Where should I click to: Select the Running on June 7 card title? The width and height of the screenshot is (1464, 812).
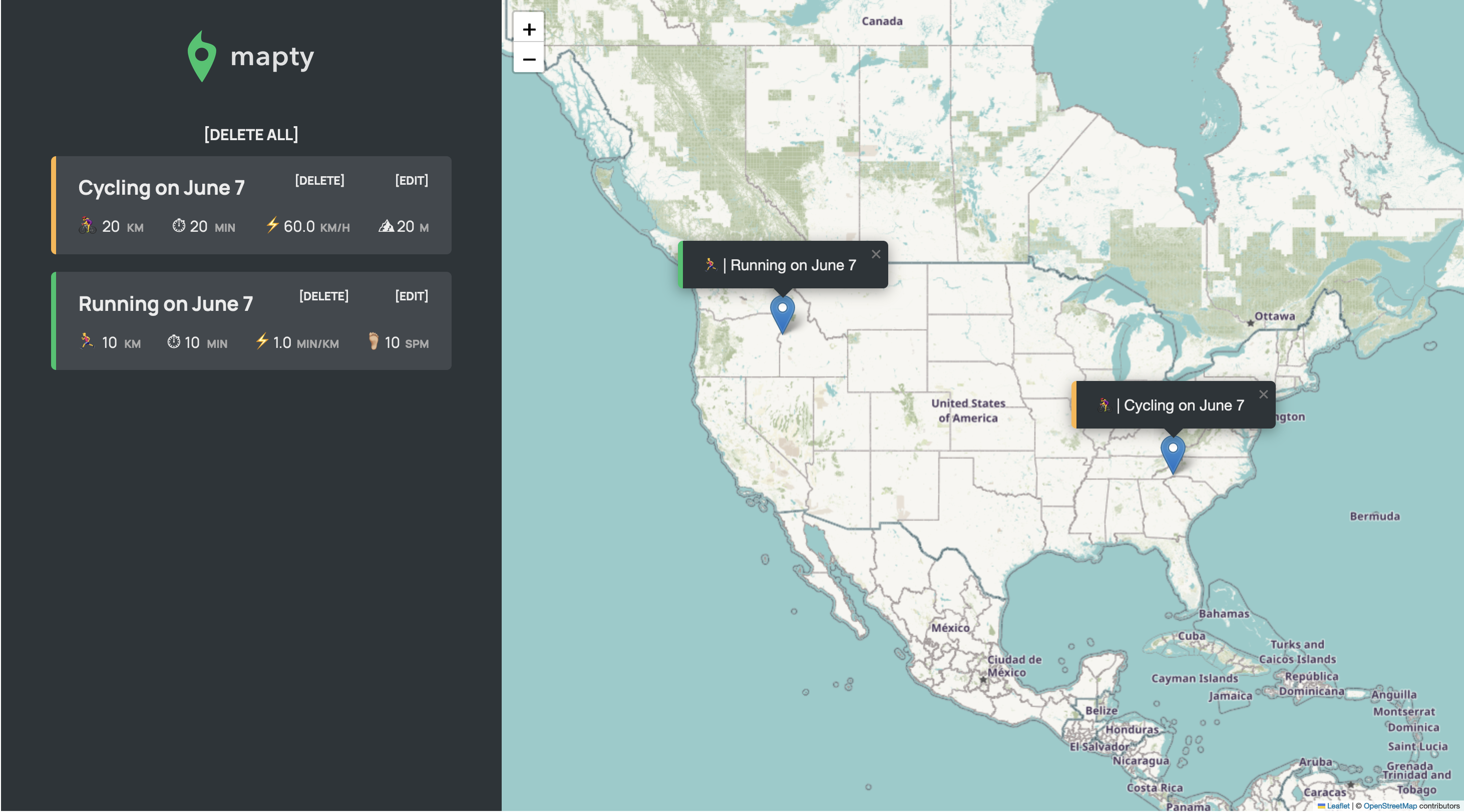click(165, 304)
